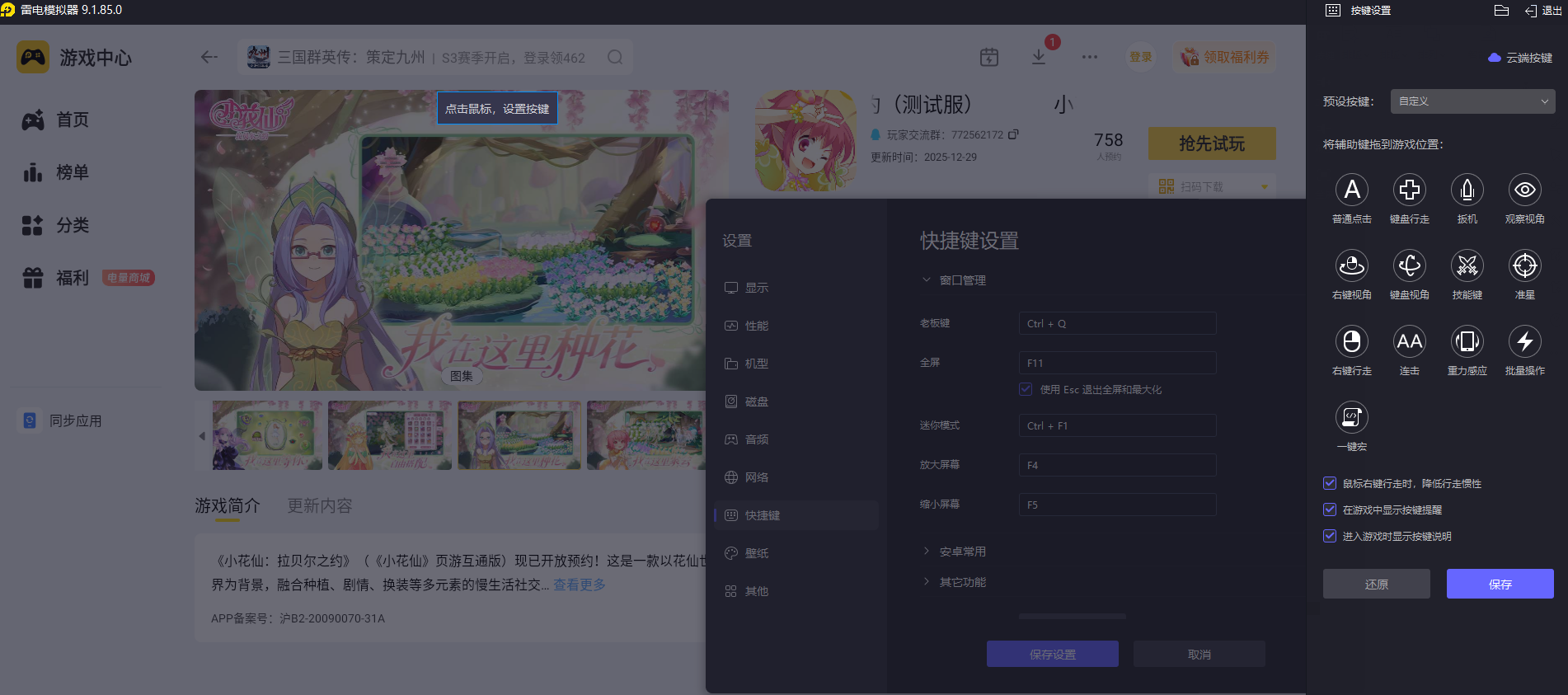Click the 登录 login button

pyautogui.click(x=1141, y=57)
